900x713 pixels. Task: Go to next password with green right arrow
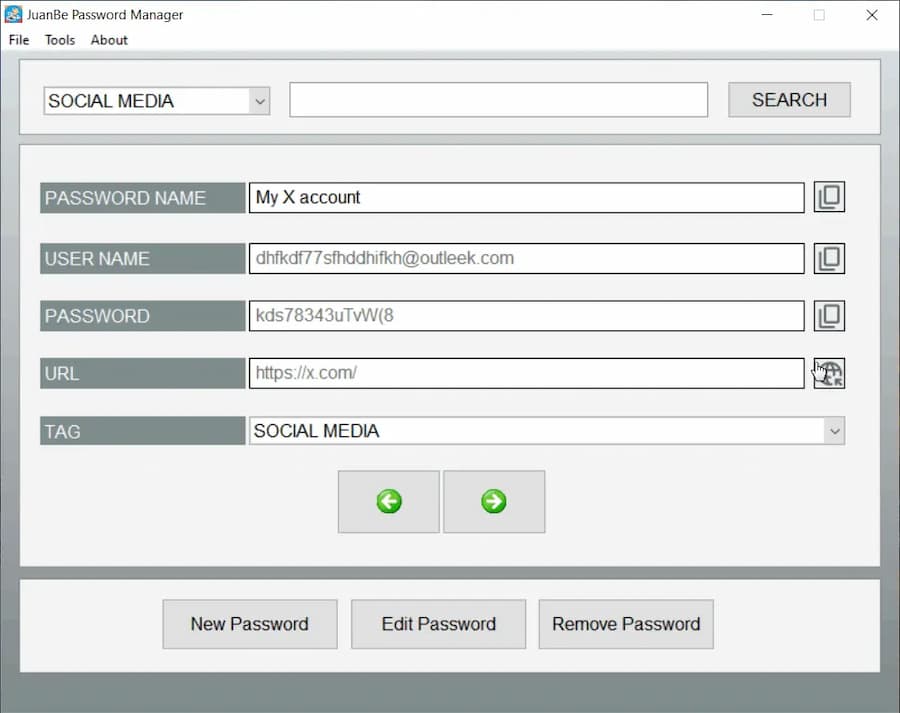[x=494, y=502]
